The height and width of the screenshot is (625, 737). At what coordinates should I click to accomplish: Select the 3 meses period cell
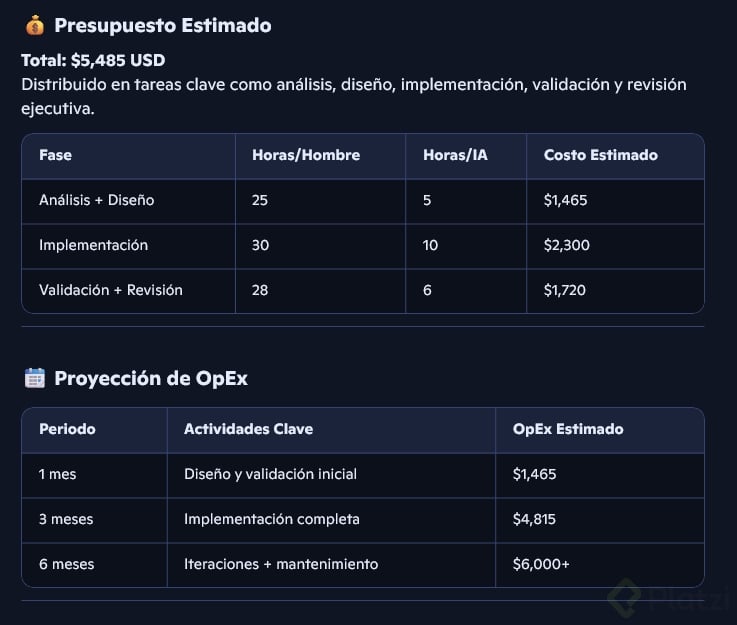tap(67, 519)
